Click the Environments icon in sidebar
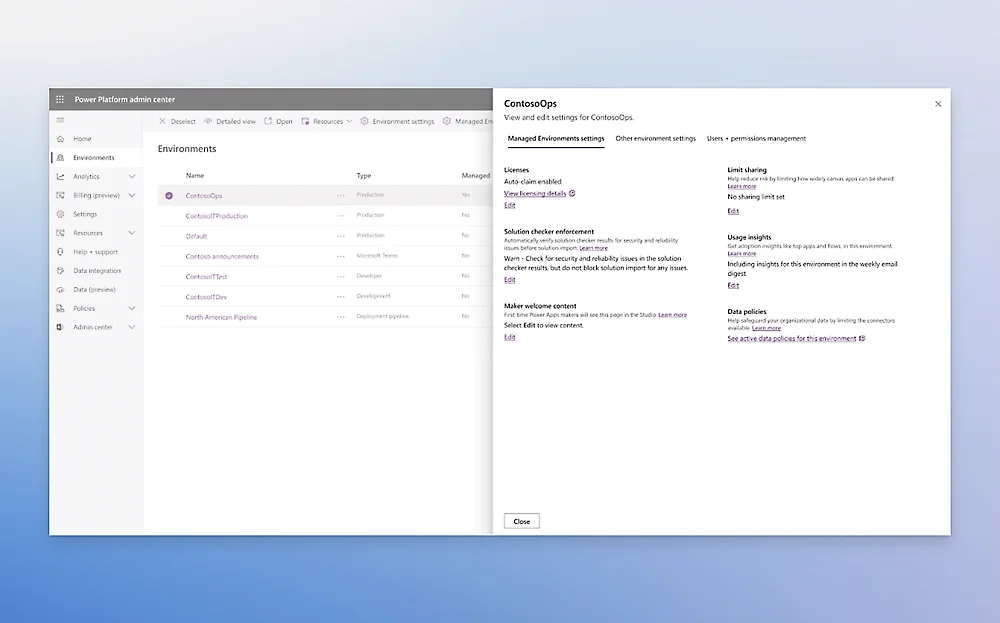The height and width of the screenshot is (623, 1000). click(x=61, y=158)
